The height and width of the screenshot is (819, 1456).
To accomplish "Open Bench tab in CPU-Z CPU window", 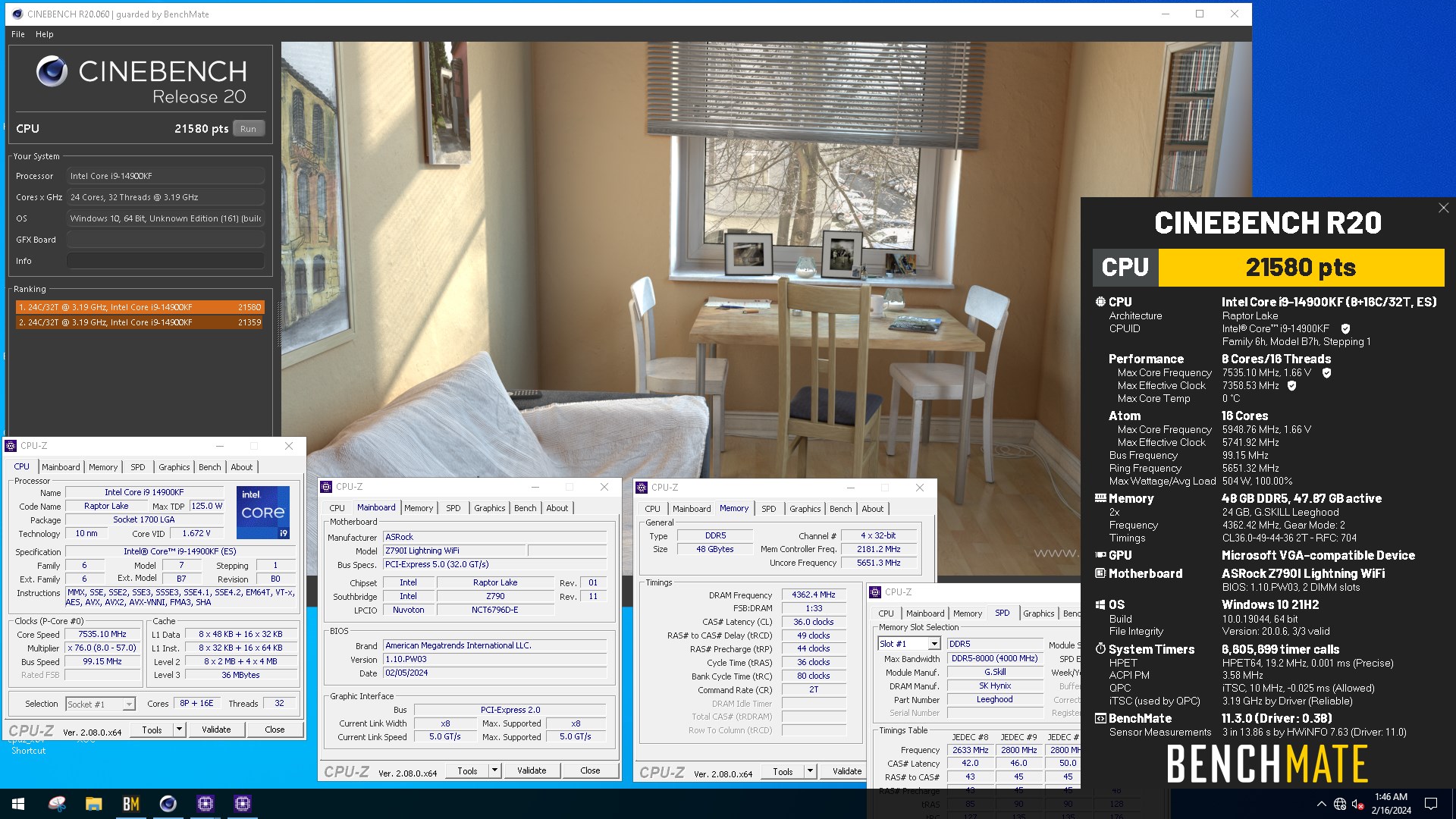I will (x=210, y=467).
